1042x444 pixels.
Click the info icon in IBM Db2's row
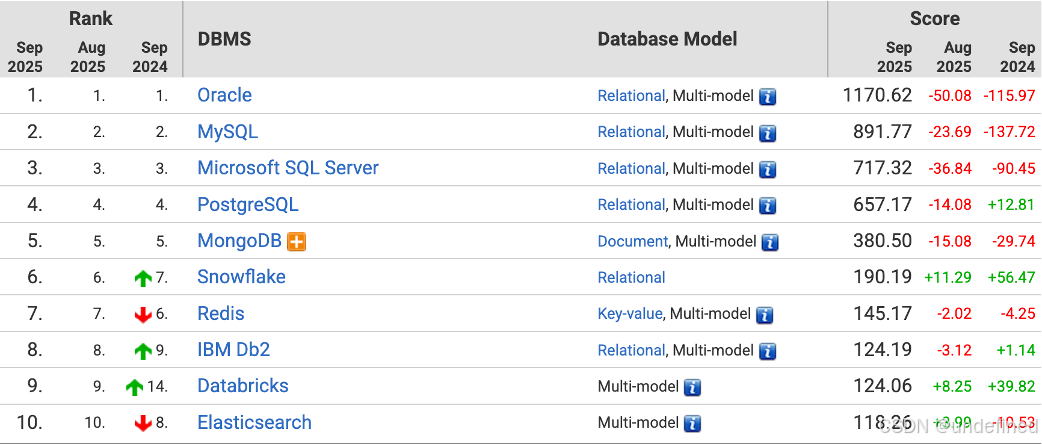click(x=767, y=351)
